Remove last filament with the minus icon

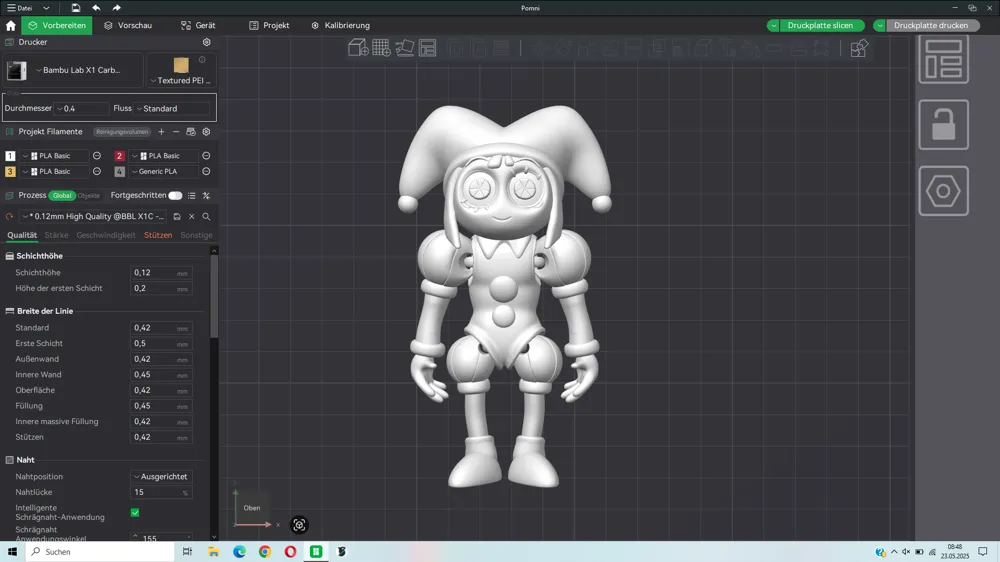click(176, 131)
